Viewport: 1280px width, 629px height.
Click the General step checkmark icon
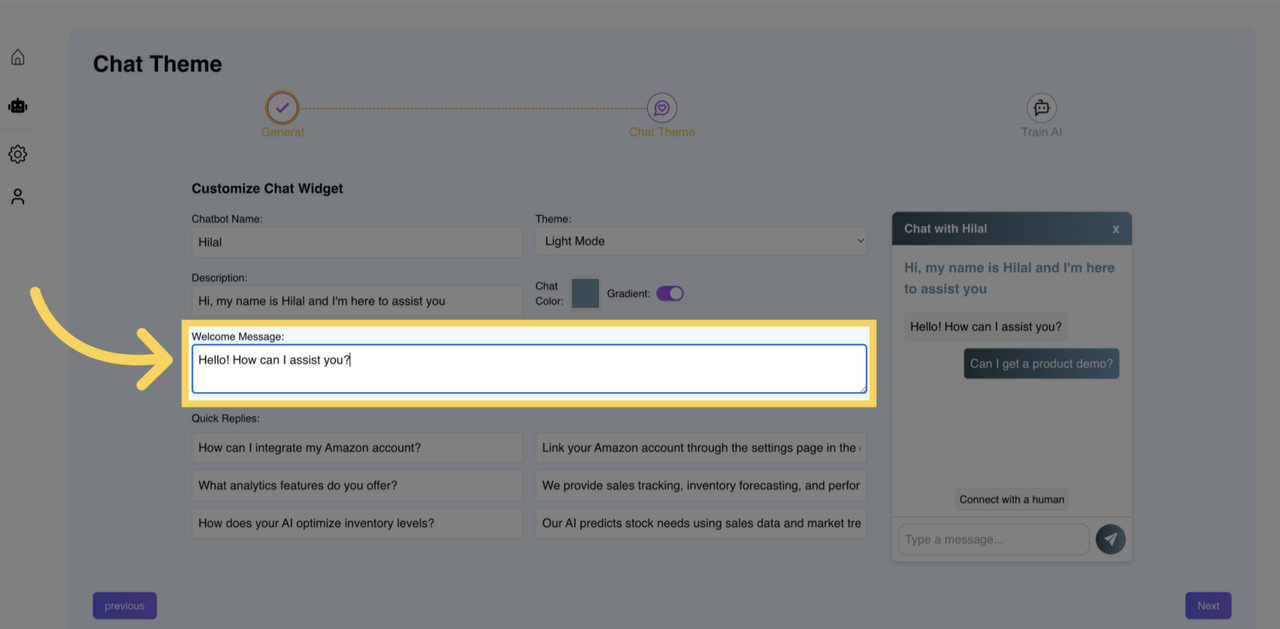tap(282, 108)
